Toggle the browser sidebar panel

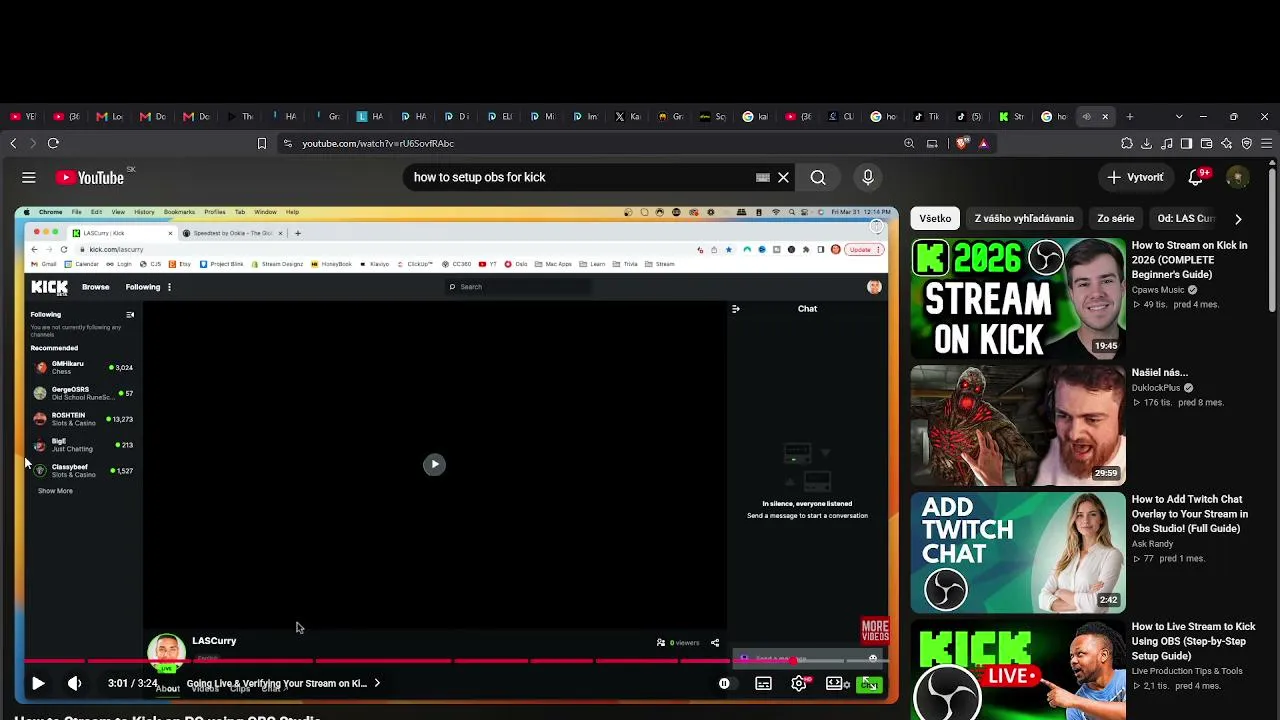click(1187, 144)
